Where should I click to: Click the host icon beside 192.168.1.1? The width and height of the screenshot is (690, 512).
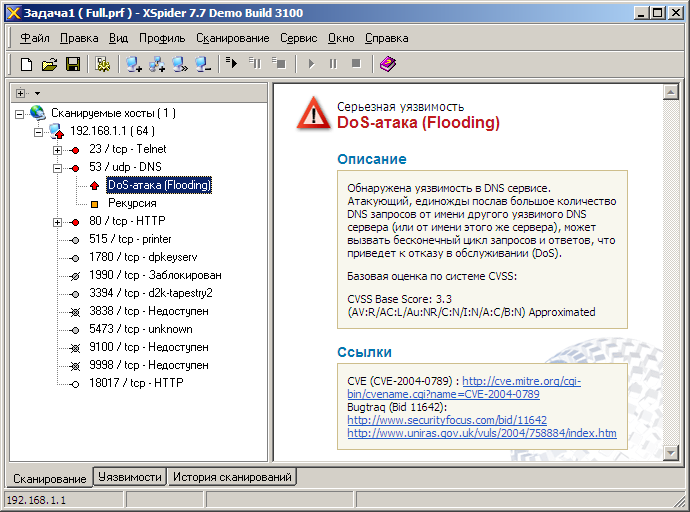pyautogui.click(x=56, y=131)
